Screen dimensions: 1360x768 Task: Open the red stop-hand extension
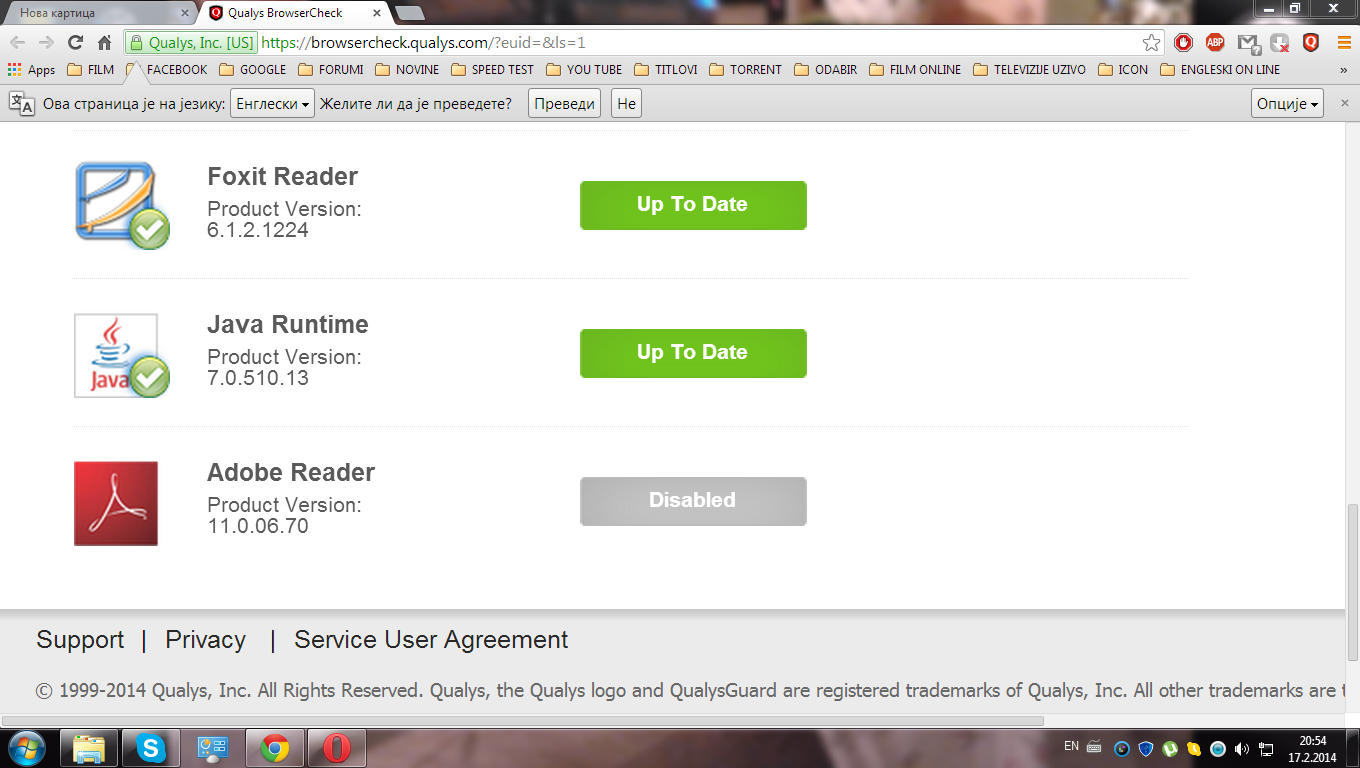1183,43
